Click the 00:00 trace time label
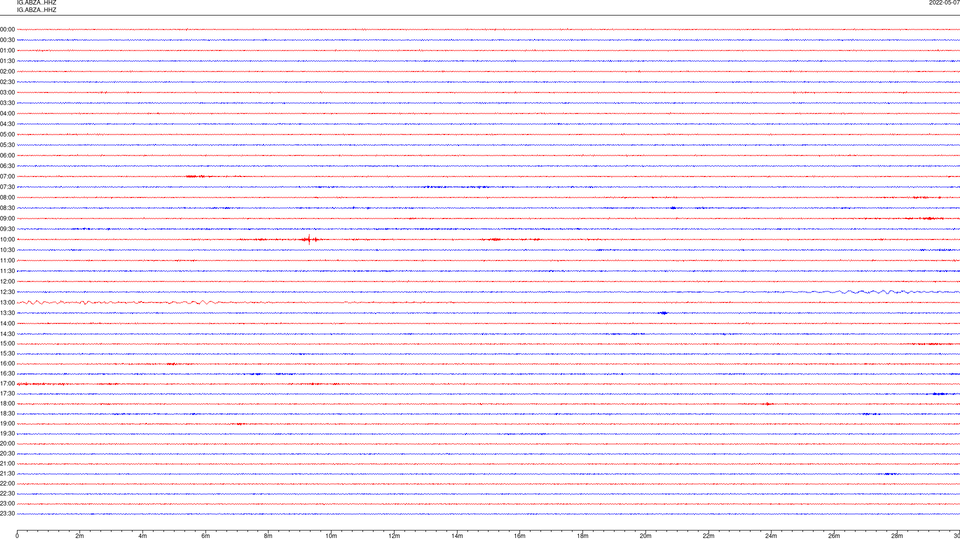Image resolution: width=960 pixels, height=540 pixels. [x=7, y=29]
